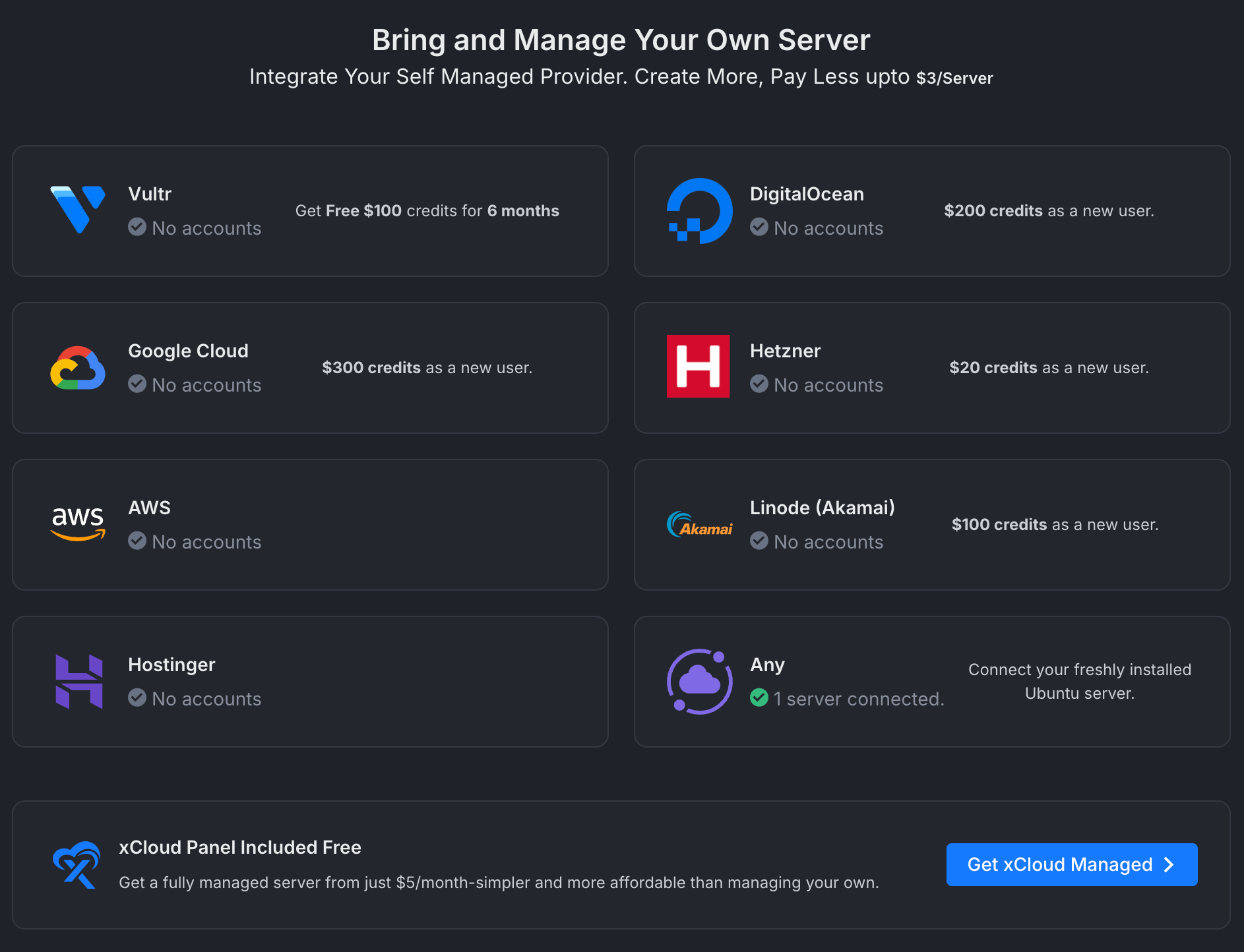Click the Vultr logo icon
This screenshot has width=1244, height=952.
pyautogui.click(x=78, y=210)
